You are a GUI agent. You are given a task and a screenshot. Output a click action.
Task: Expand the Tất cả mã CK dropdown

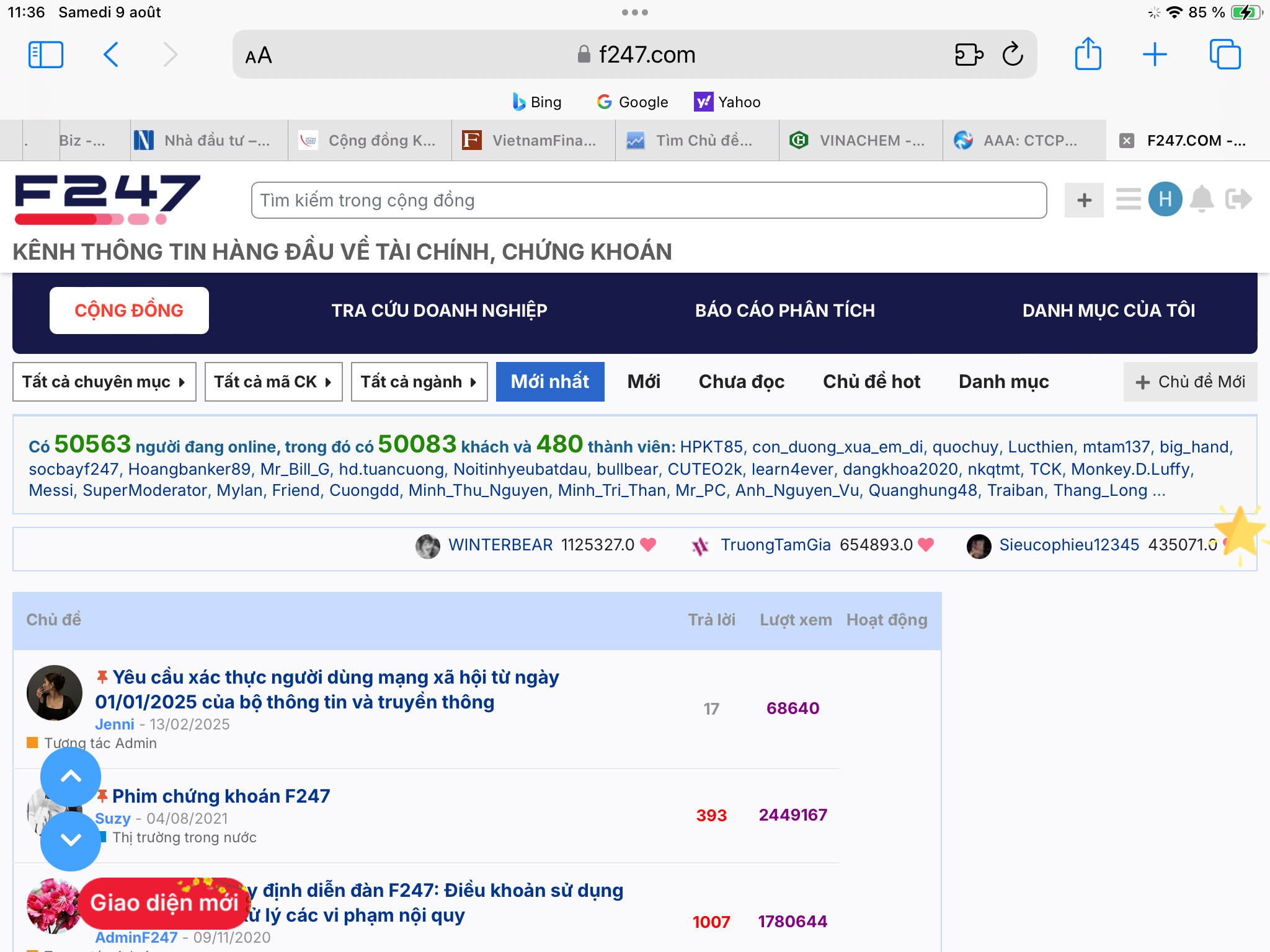tap(273, 382)
